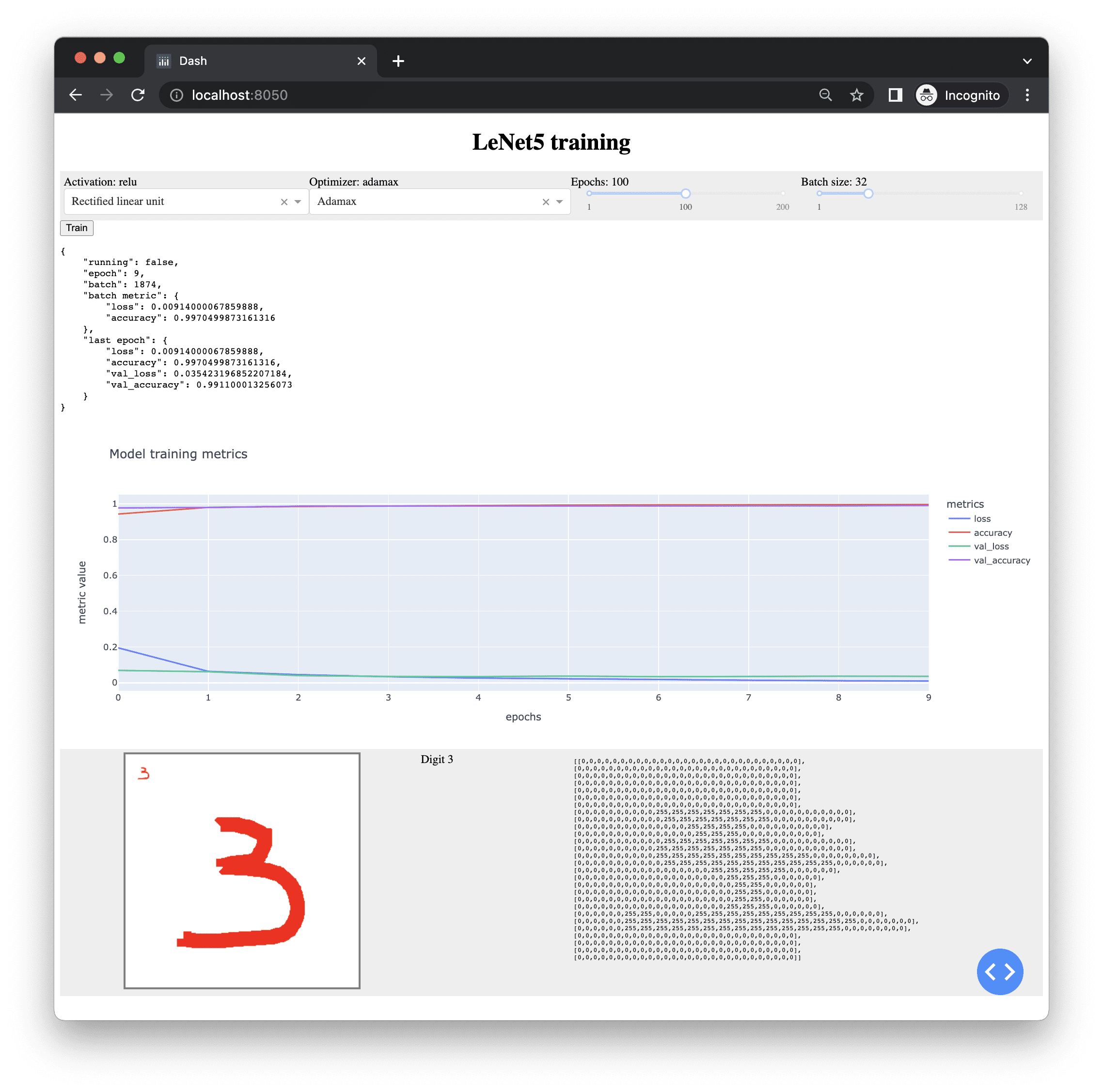Open the tab search chevron
Image resolution: width=1103 pixels, height=1092 pixels.
[x=1026, y=61]
